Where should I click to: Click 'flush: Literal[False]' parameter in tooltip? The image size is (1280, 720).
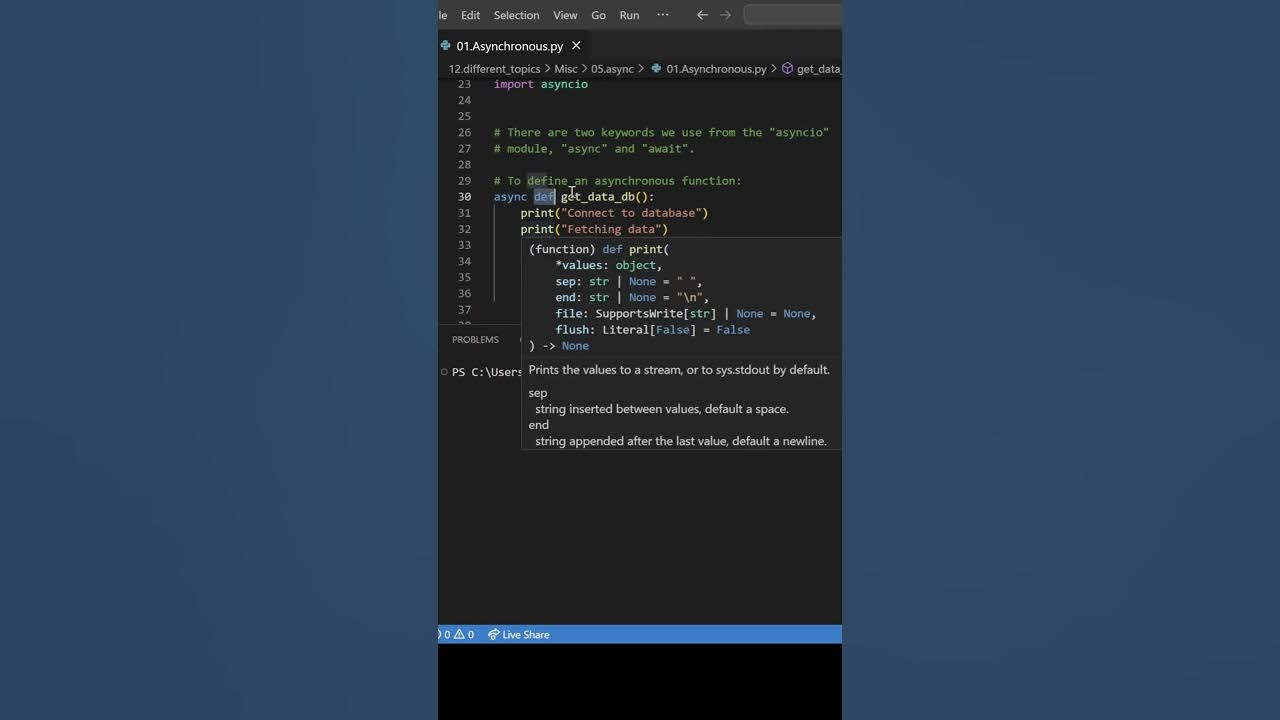(x=653, y=330)
